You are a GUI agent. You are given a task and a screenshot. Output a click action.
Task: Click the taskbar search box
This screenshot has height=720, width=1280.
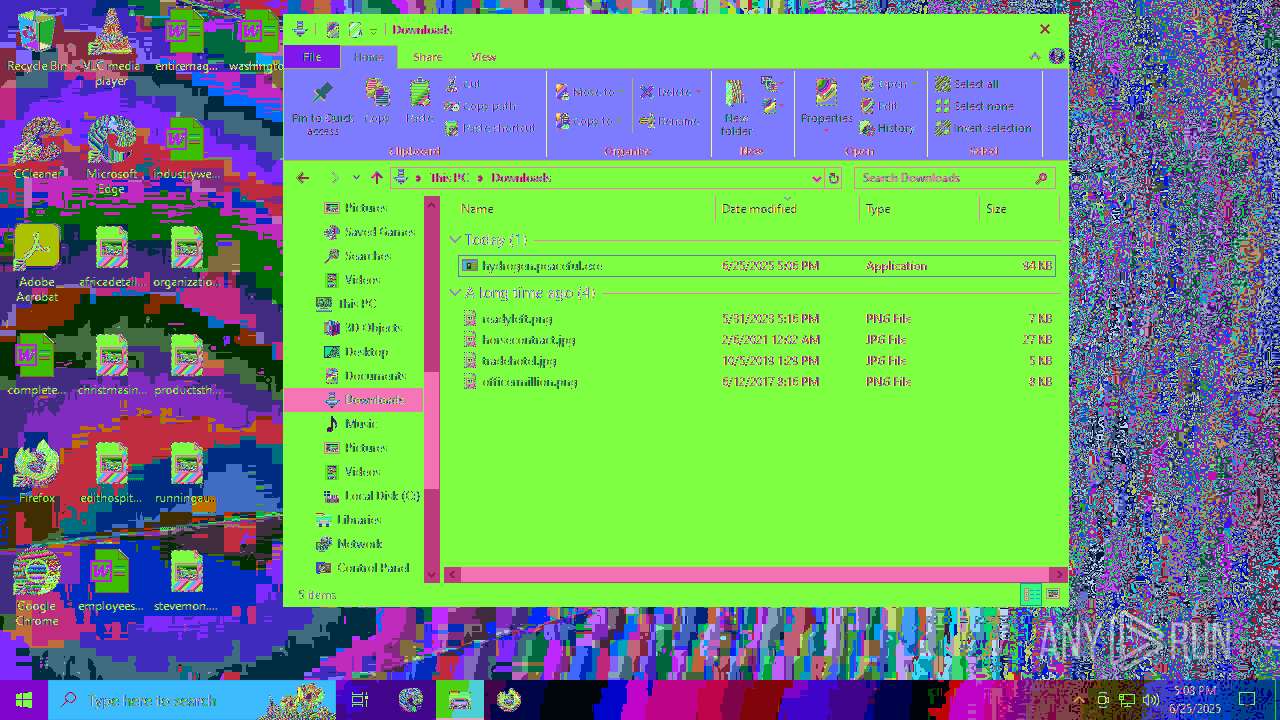click(x=192, y=700)
